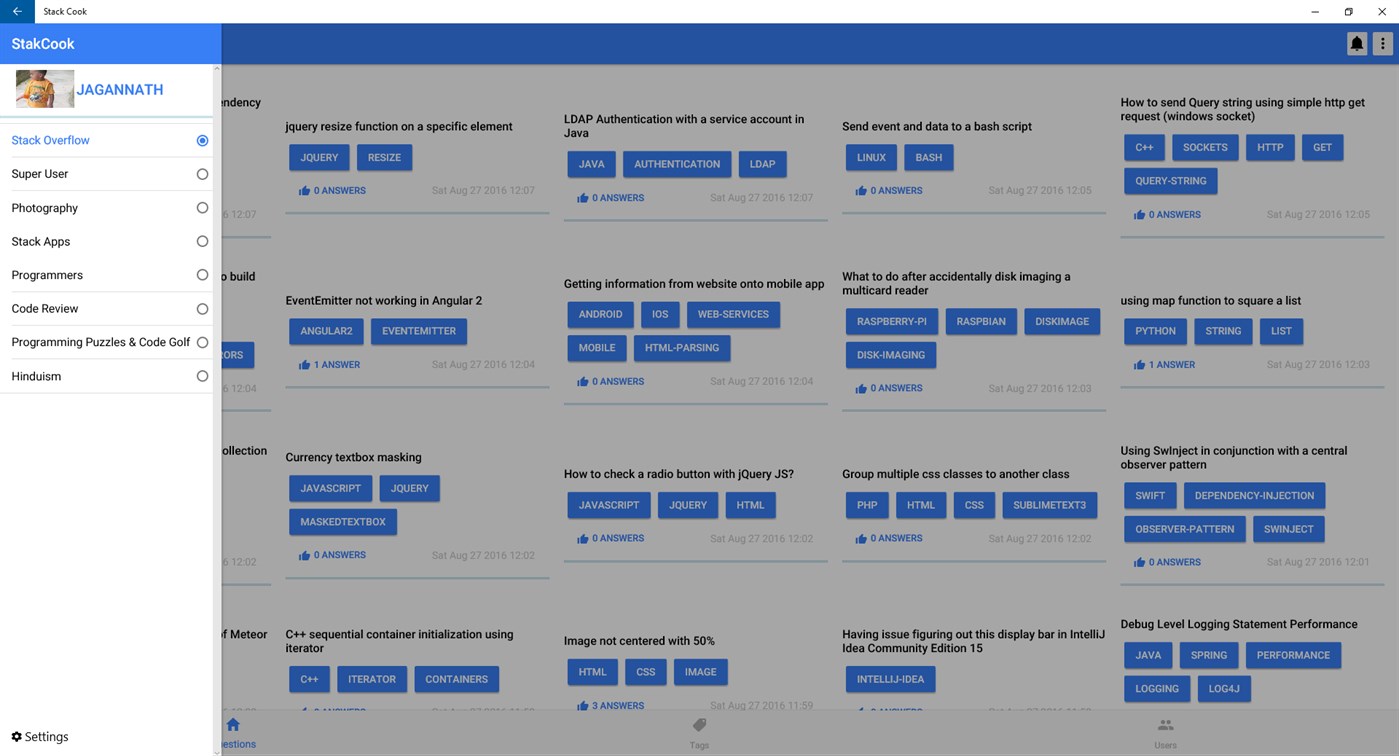Click the PERFORMANCE tag button
1399x756 pixels.
coord(1293,656)
